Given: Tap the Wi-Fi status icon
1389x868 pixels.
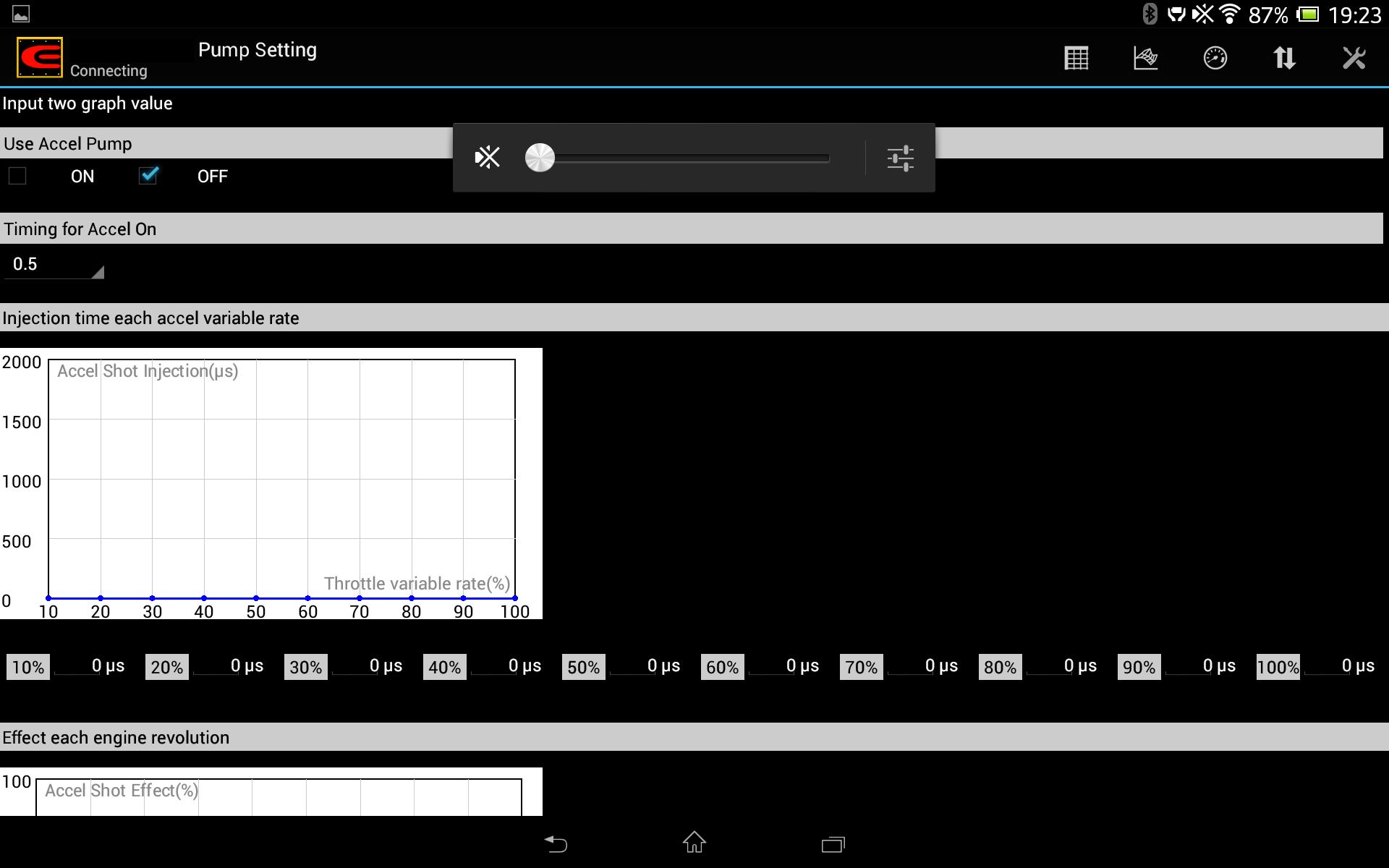Looking at the screenshot, I should click(1230, 14).
